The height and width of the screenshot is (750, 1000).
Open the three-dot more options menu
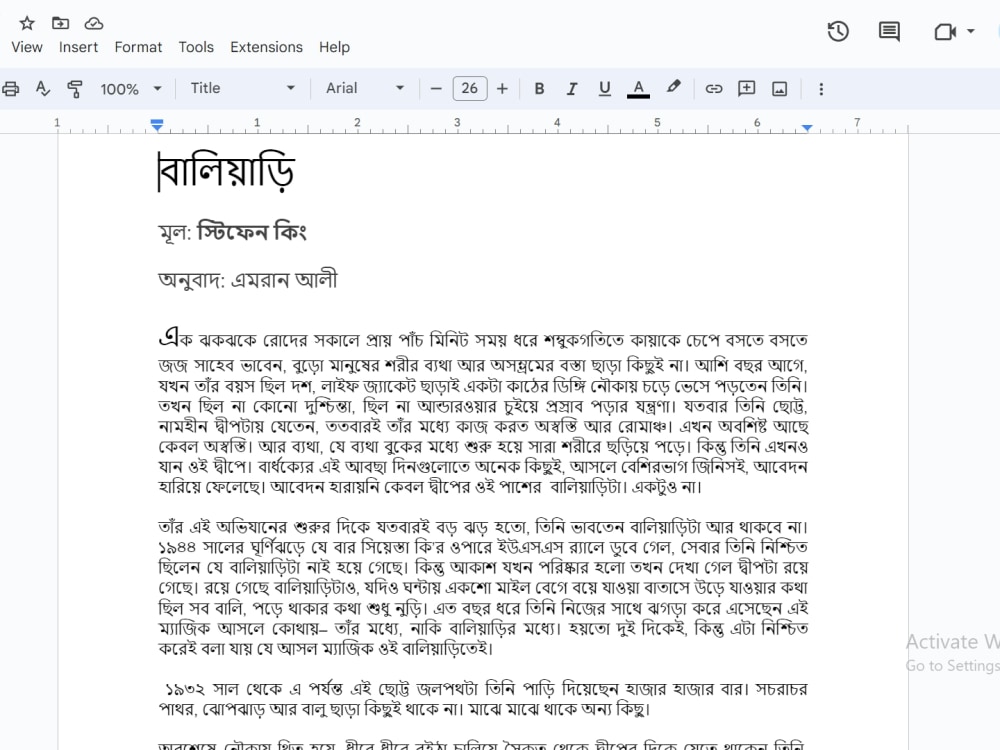click(x=821, y=89)
